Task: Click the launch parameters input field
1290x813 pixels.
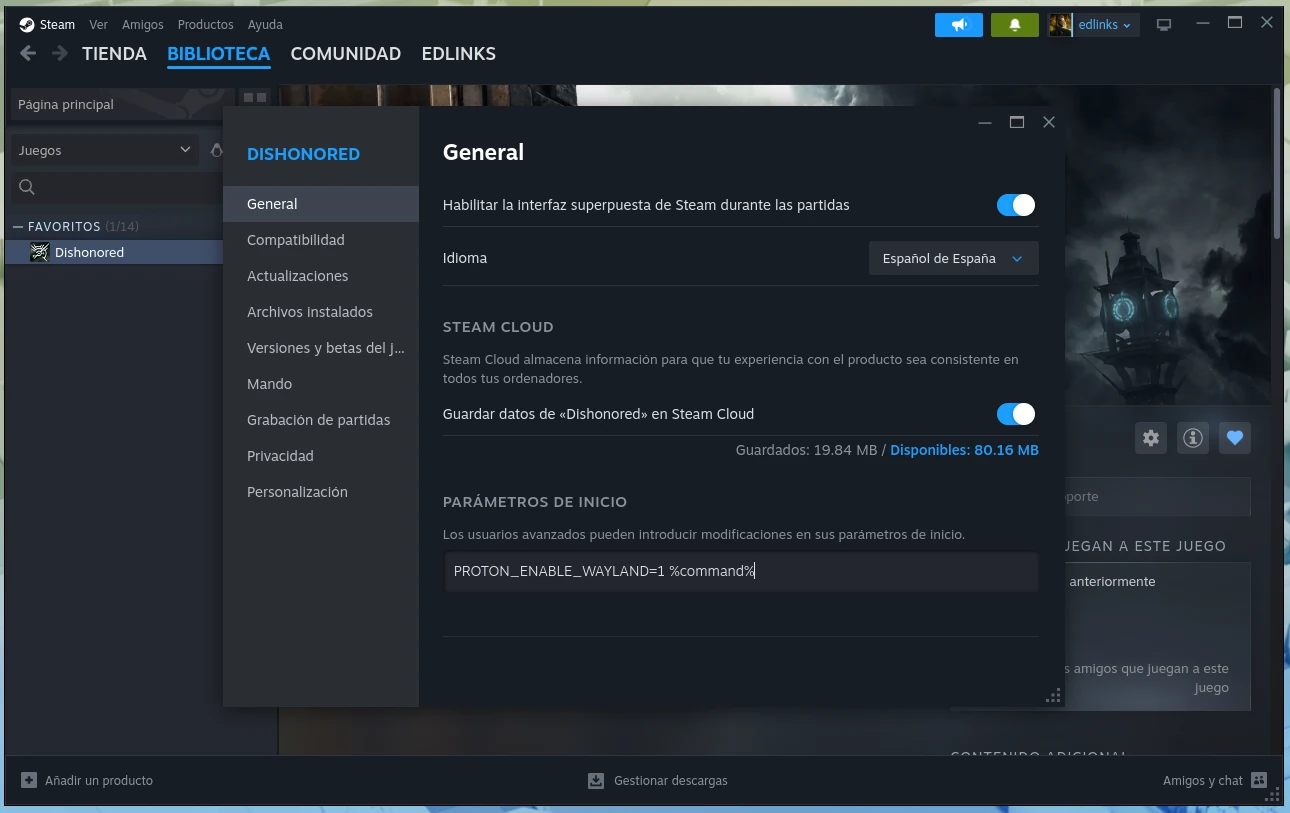Action: [x=741, y=571]
